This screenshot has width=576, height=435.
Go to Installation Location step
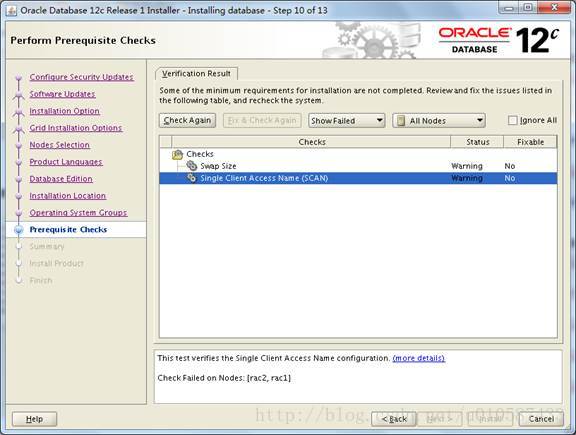[x=68, y=195]
